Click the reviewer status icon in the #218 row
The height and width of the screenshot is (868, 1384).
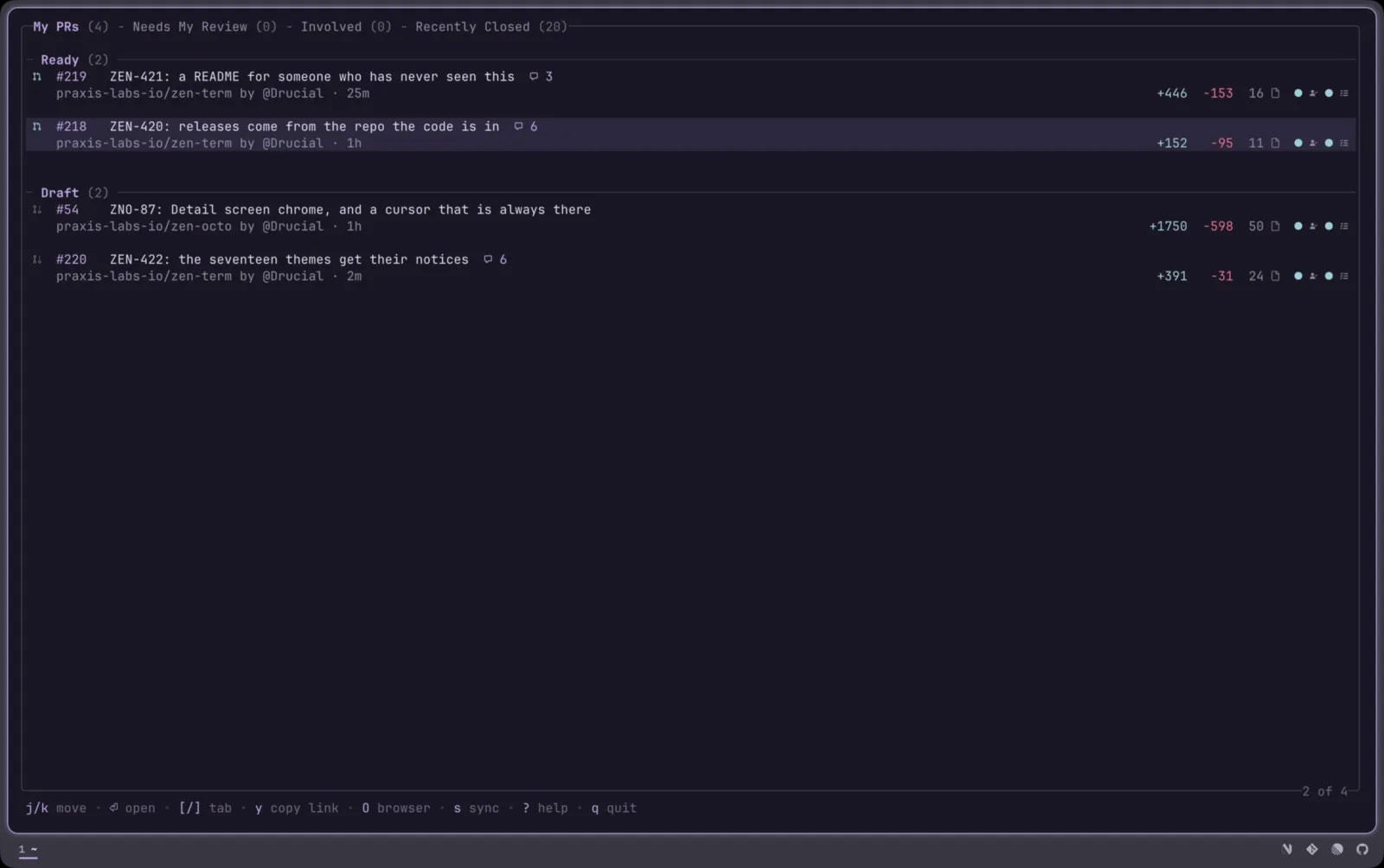click(x=1313, y=144)
